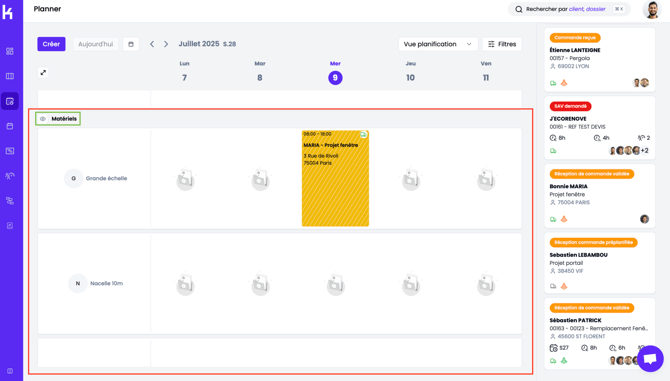Click "38450 VIF" address text
The image size is (670, 381).
(570, 271)
